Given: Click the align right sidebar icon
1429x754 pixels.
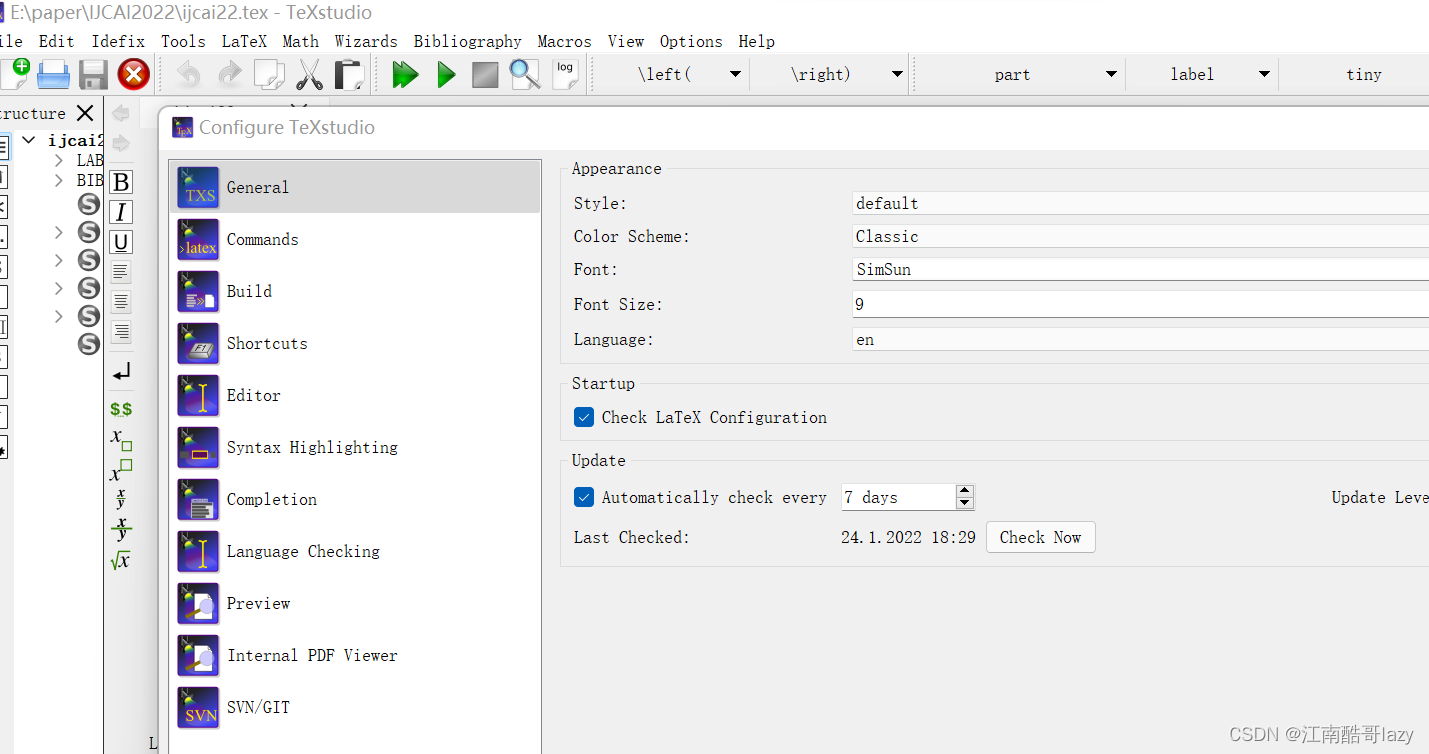Looking at the screenshot, I should pyautogui.click(x=121, y=331).
